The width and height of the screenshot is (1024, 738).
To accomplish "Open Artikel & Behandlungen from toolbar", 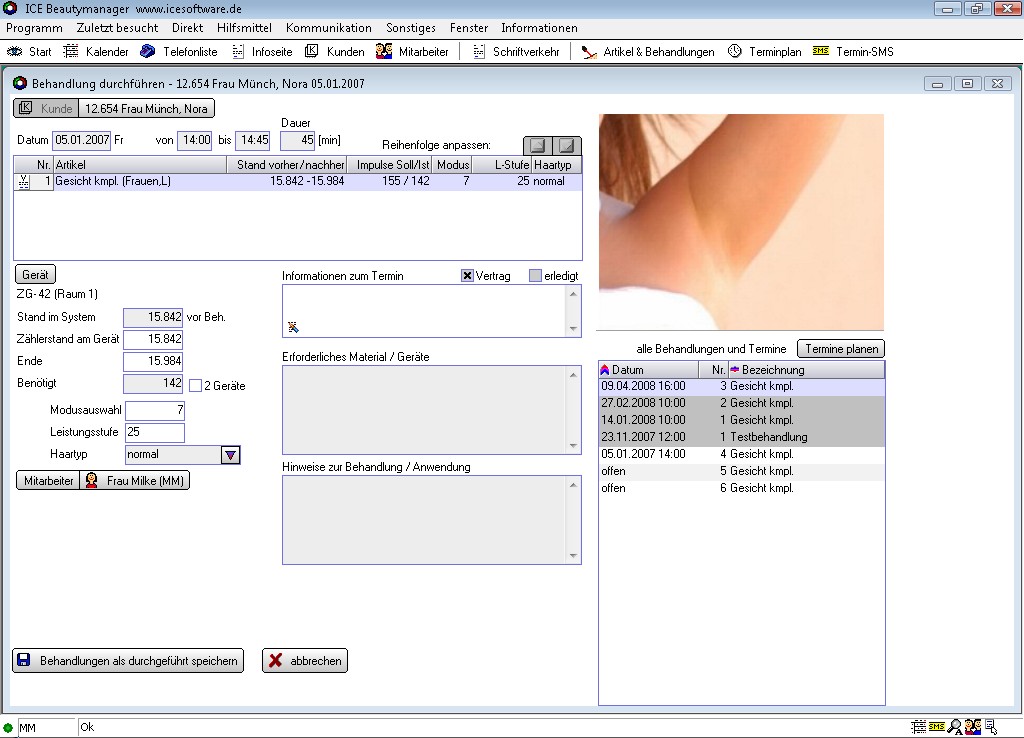I will coord(590,51).
